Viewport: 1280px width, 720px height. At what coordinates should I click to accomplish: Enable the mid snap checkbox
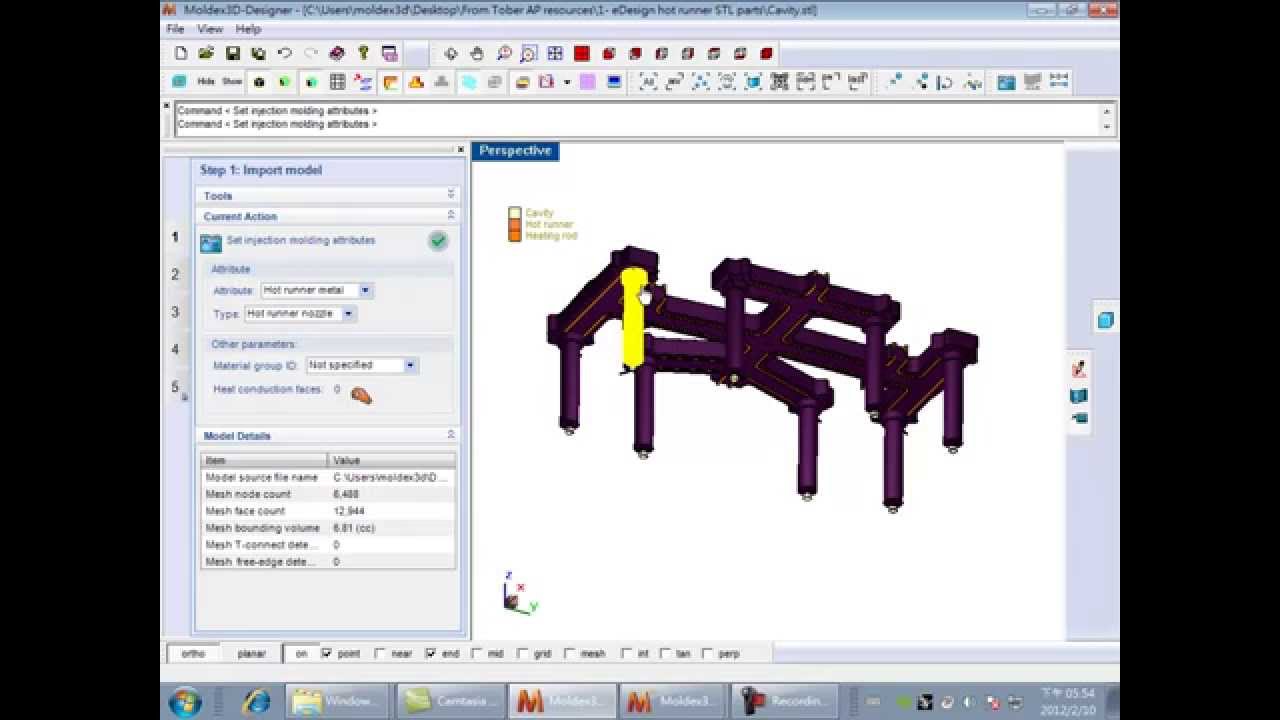coord(477,654)
